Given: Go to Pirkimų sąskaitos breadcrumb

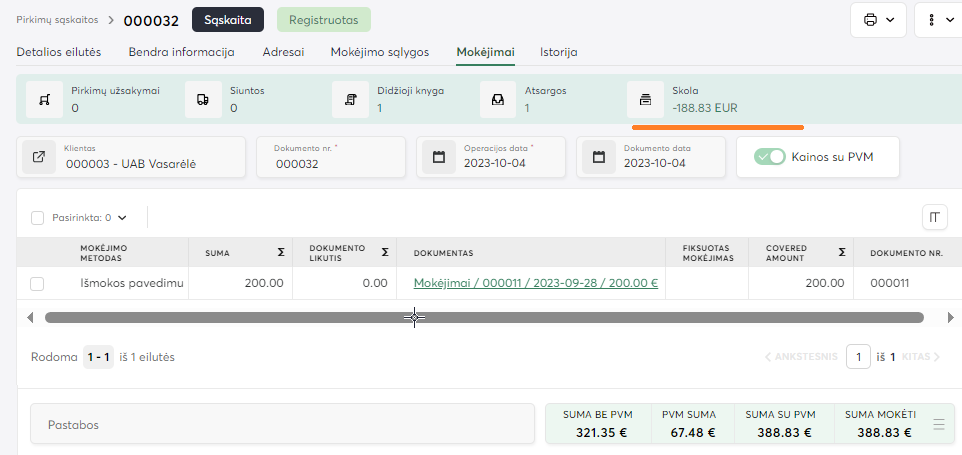Looking at the screenshot, I should click(57, 19).
